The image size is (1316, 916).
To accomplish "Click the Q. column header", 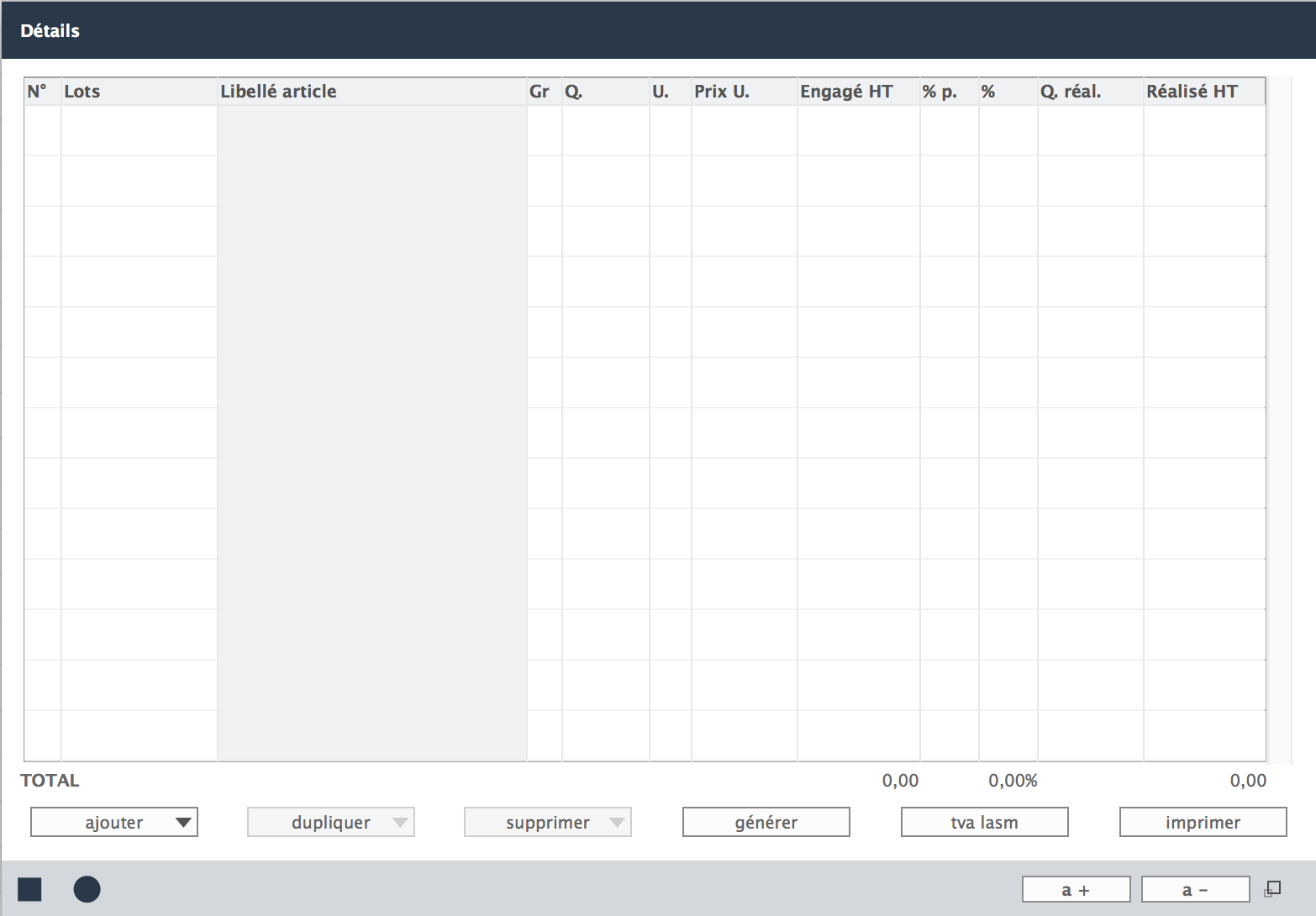I will (x=606, y=92).
